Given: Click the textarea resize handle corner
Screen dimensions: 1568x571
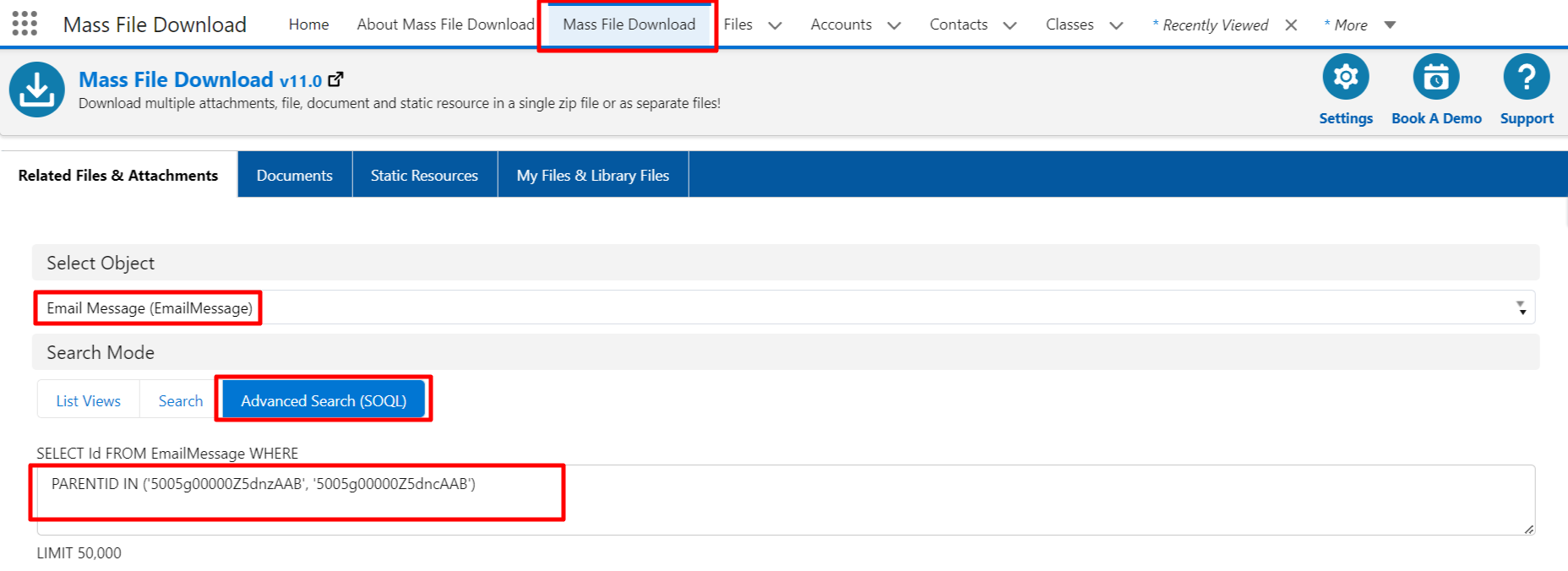Looking at the screenshot, I should [x=1529, y=529].
